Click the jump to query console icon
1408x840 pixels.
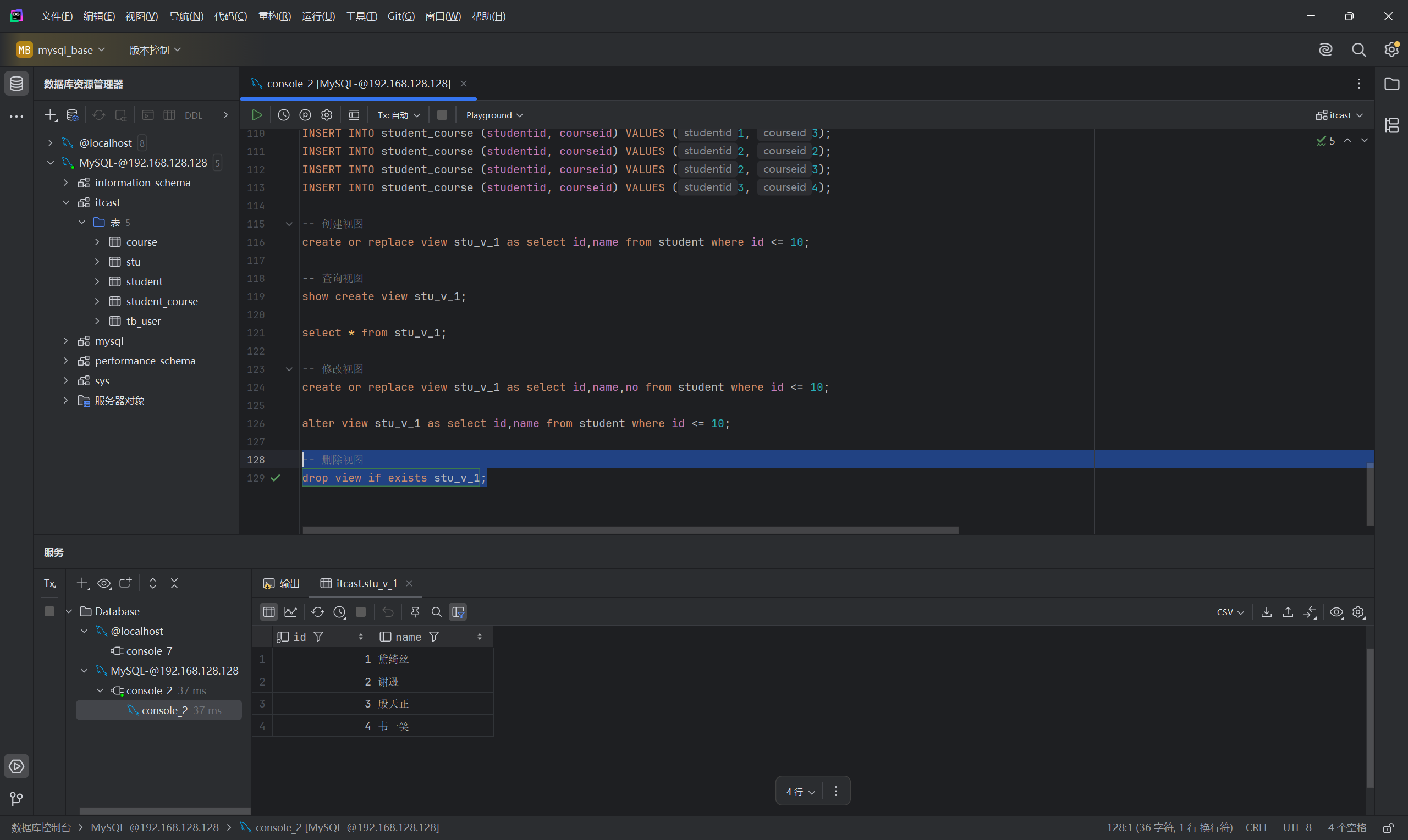click(x=148, y=115)
